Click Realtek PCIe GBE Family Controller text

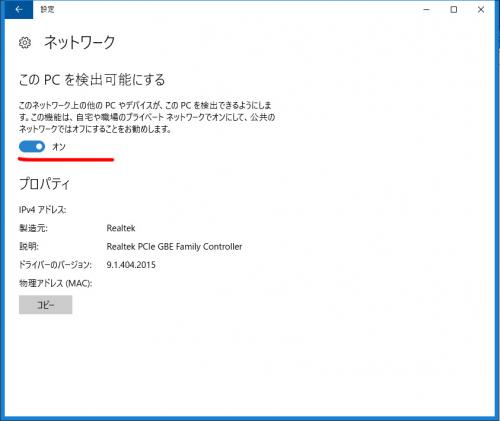click(174, 247)
